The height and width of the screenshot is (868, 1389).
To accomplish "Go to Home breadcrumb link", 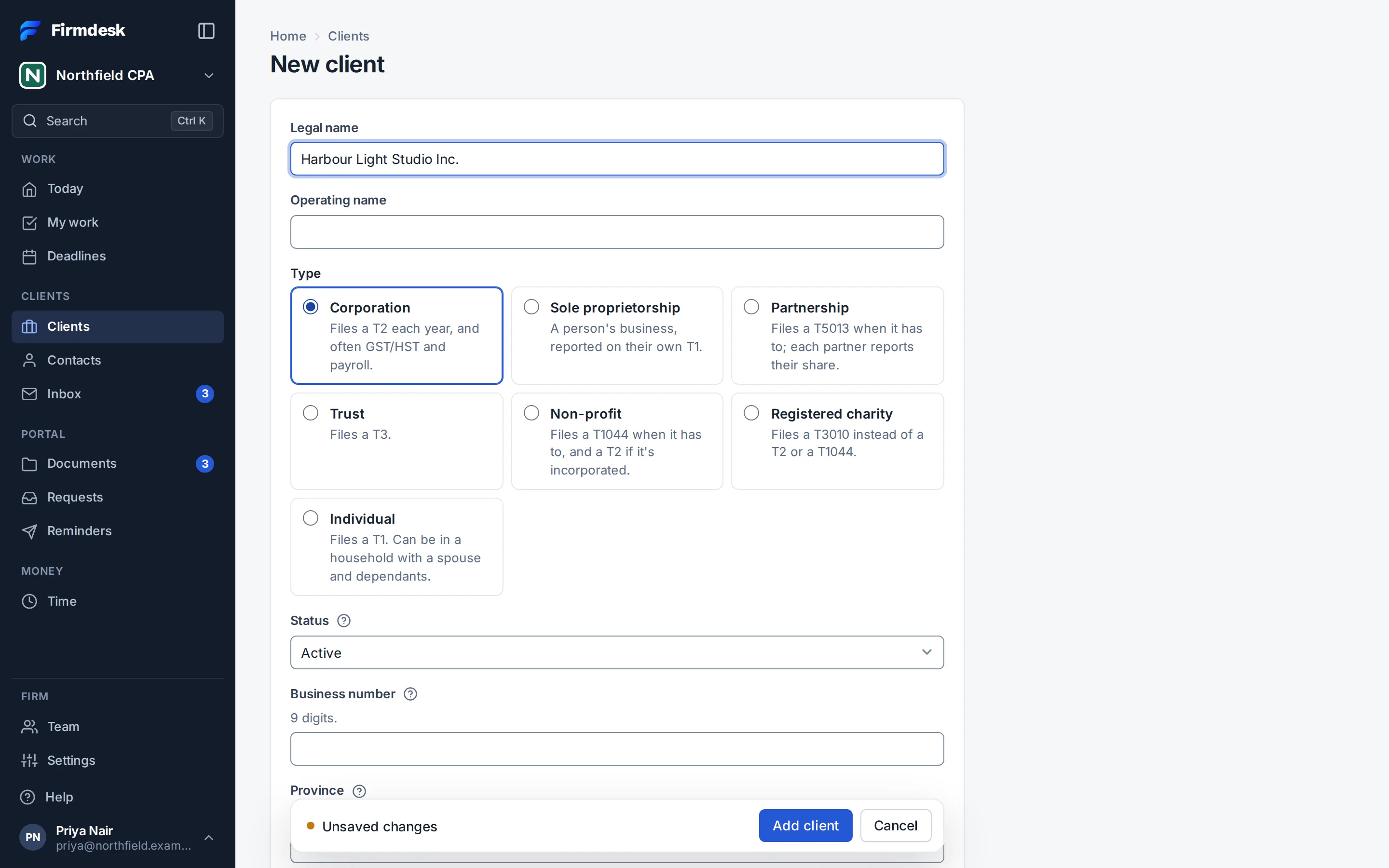I will coord(288,36).
